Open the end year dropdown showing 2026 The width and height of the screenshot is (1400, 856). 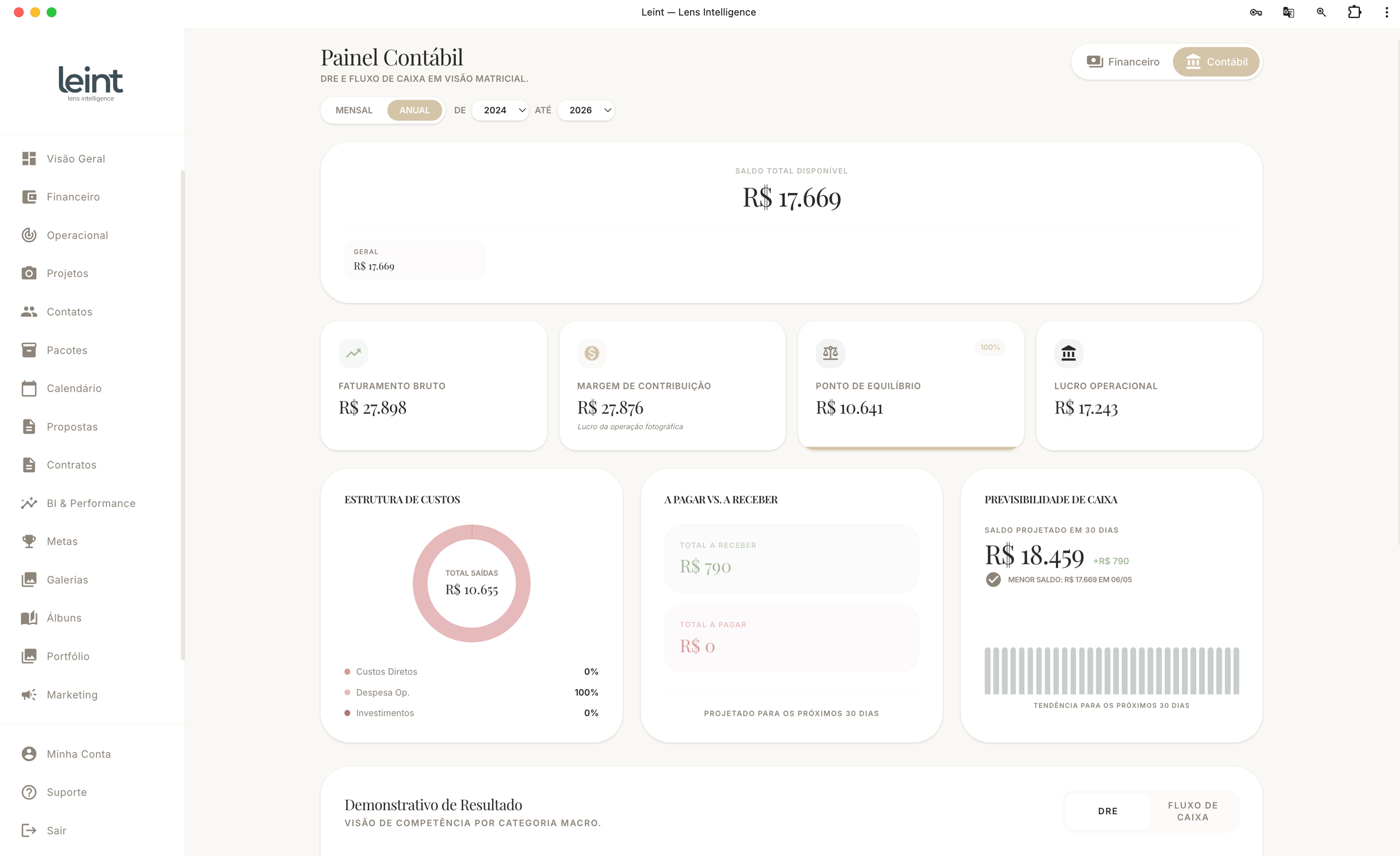point(586,110)
